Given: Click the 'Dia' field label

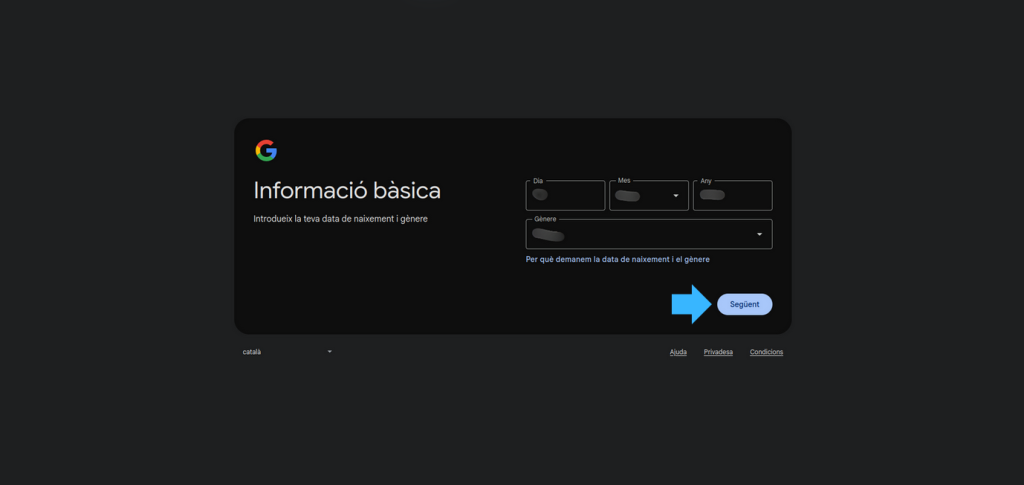Looking at the screenshot, I should [538, 181].
